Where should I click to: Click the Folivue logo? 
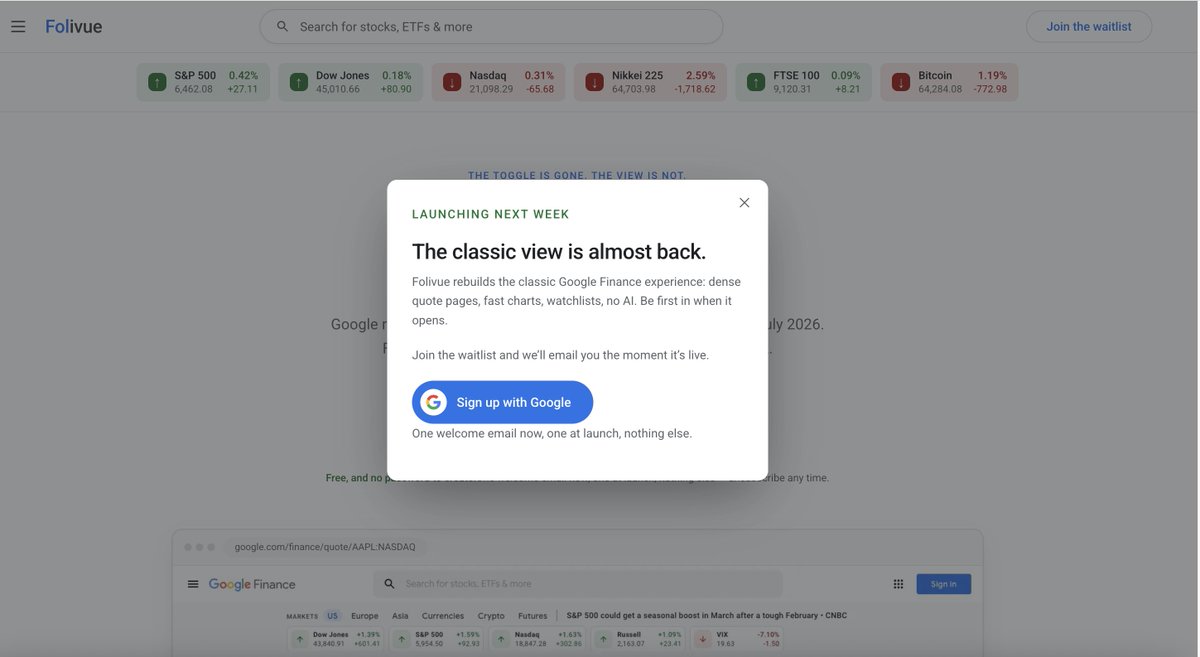(x=73, y=26)
